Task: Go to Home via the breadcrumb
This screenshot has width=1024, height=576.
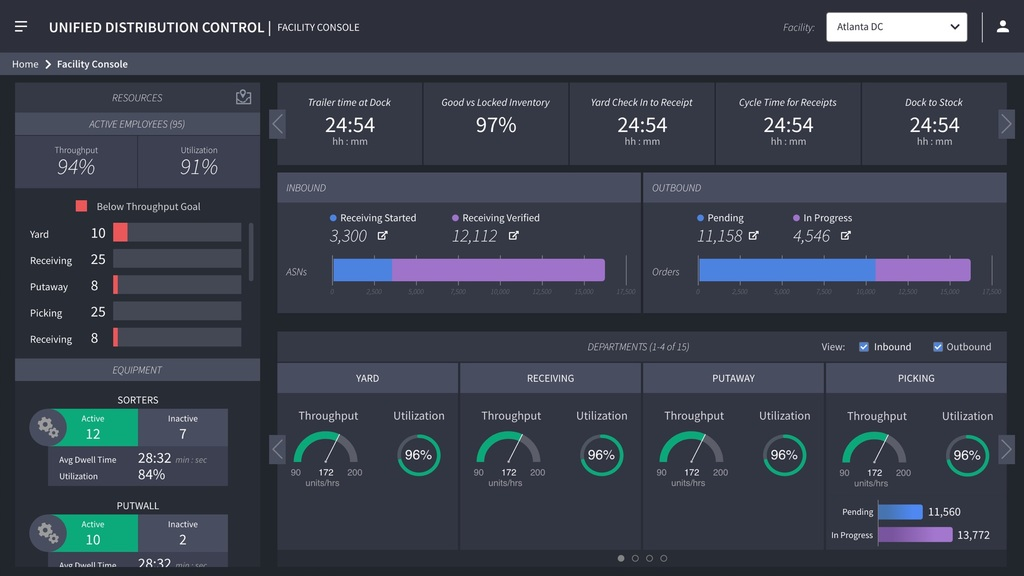Action: (x=24, y=63)
